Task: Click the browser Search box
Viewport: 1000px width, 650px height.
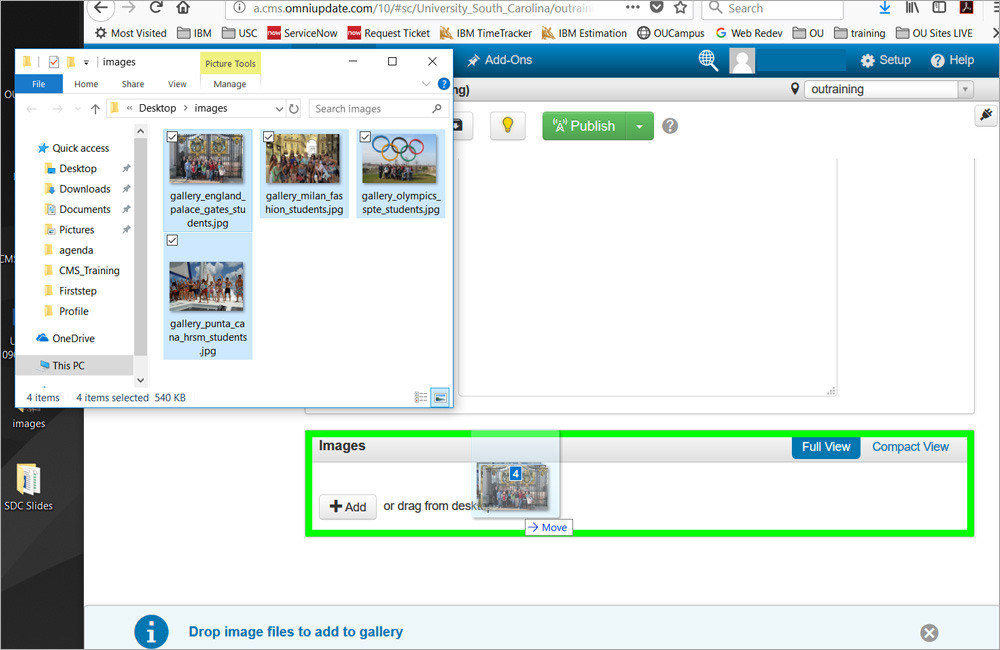Action: [x=772, y=8]
